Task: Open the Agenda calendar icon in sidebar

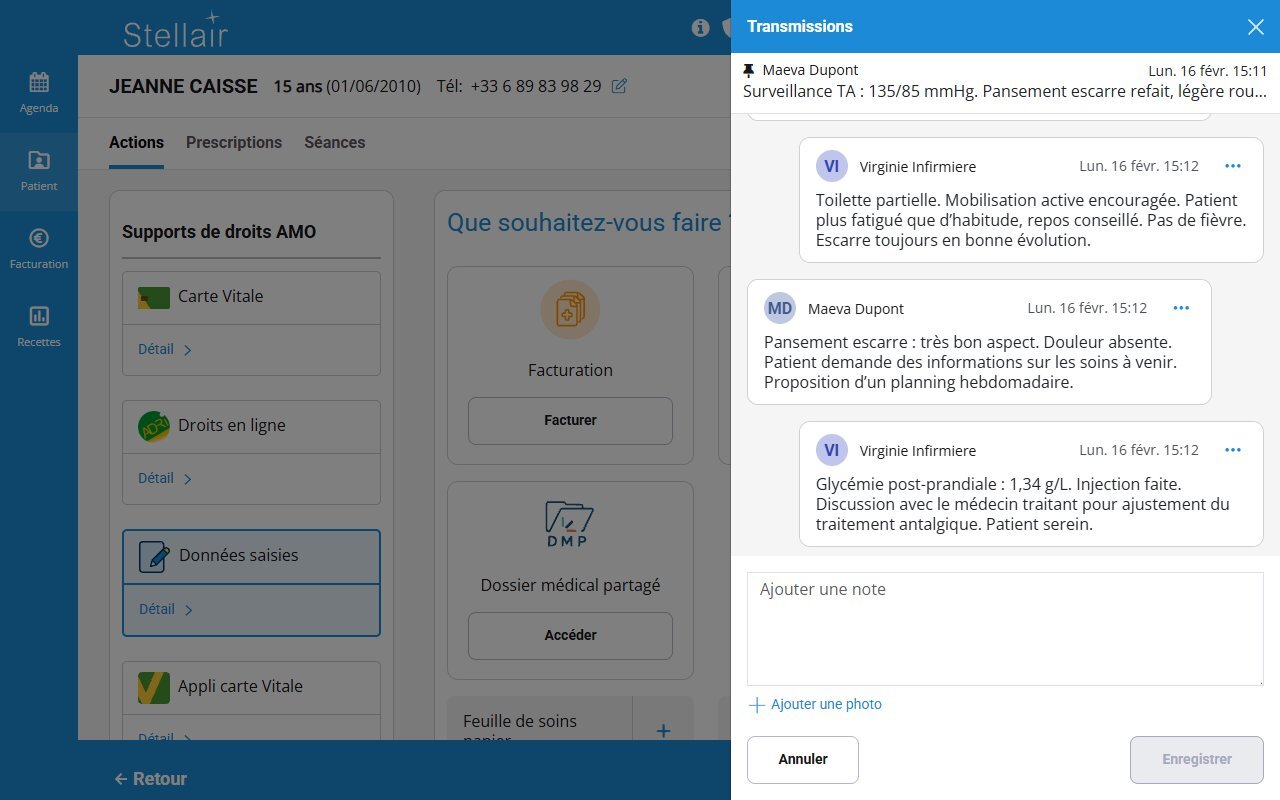Action: pyautogui.click(x=39, y=83)
